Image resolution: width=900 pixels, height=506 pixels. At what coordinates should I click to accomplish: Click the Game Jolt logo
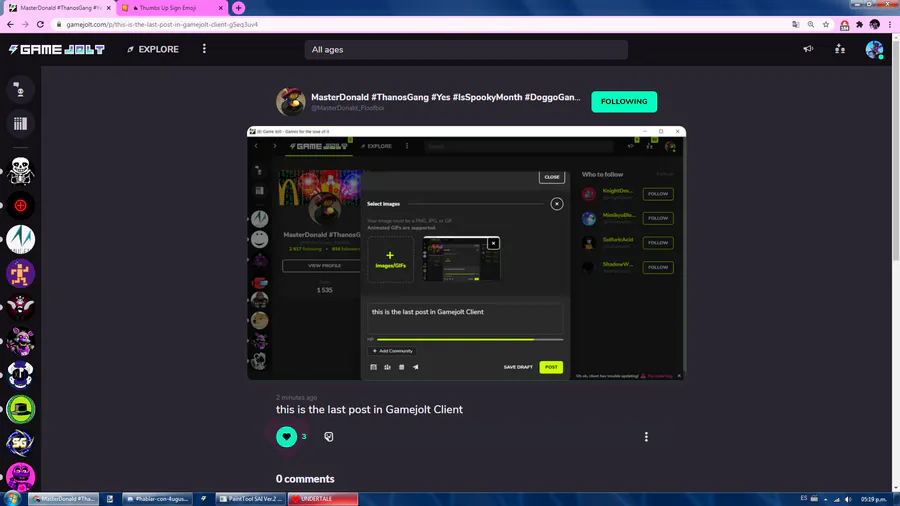click(x=56, y=49)
